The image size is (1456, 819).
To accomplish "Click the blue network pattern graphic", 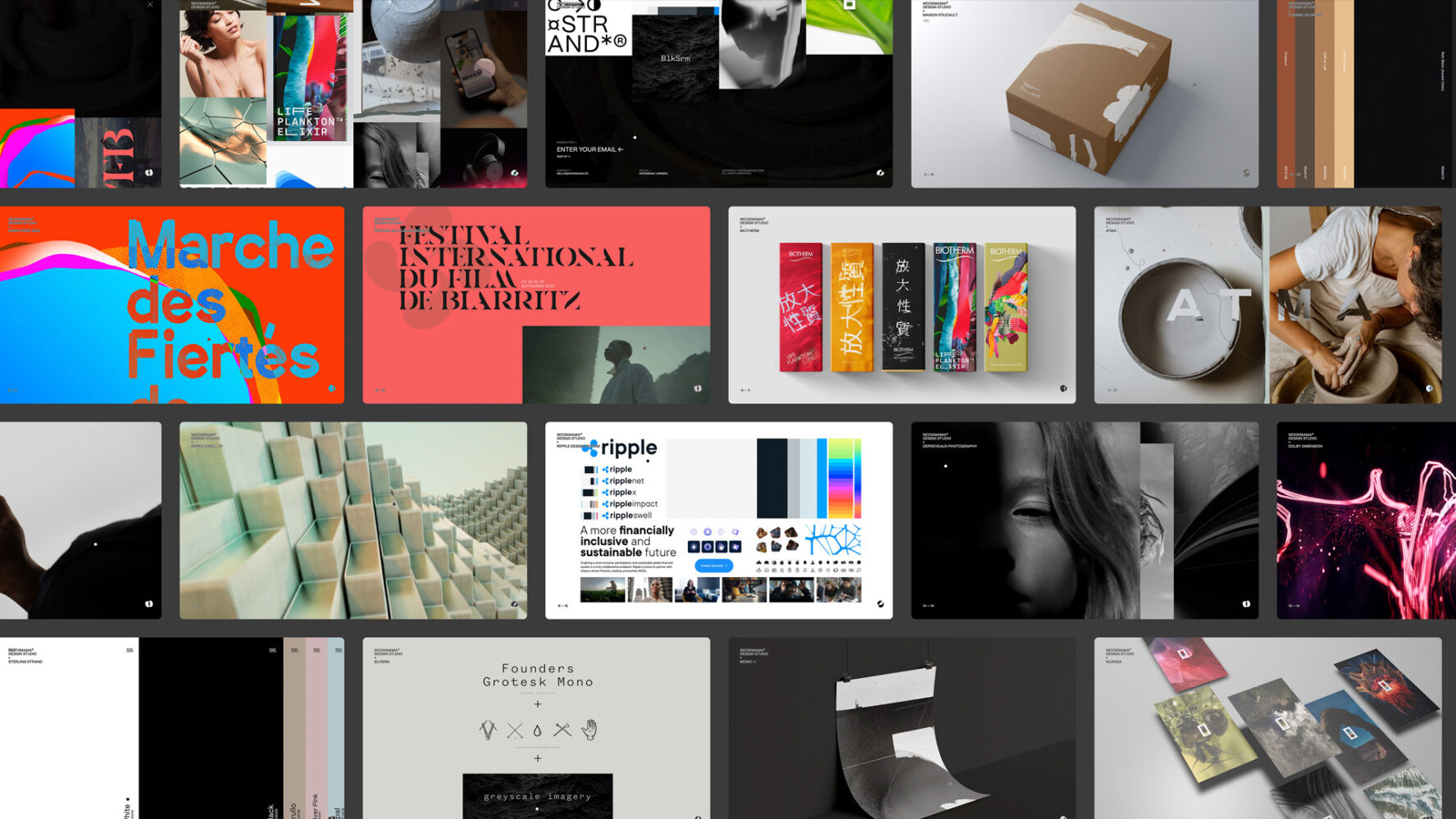I will pos(833,540).
